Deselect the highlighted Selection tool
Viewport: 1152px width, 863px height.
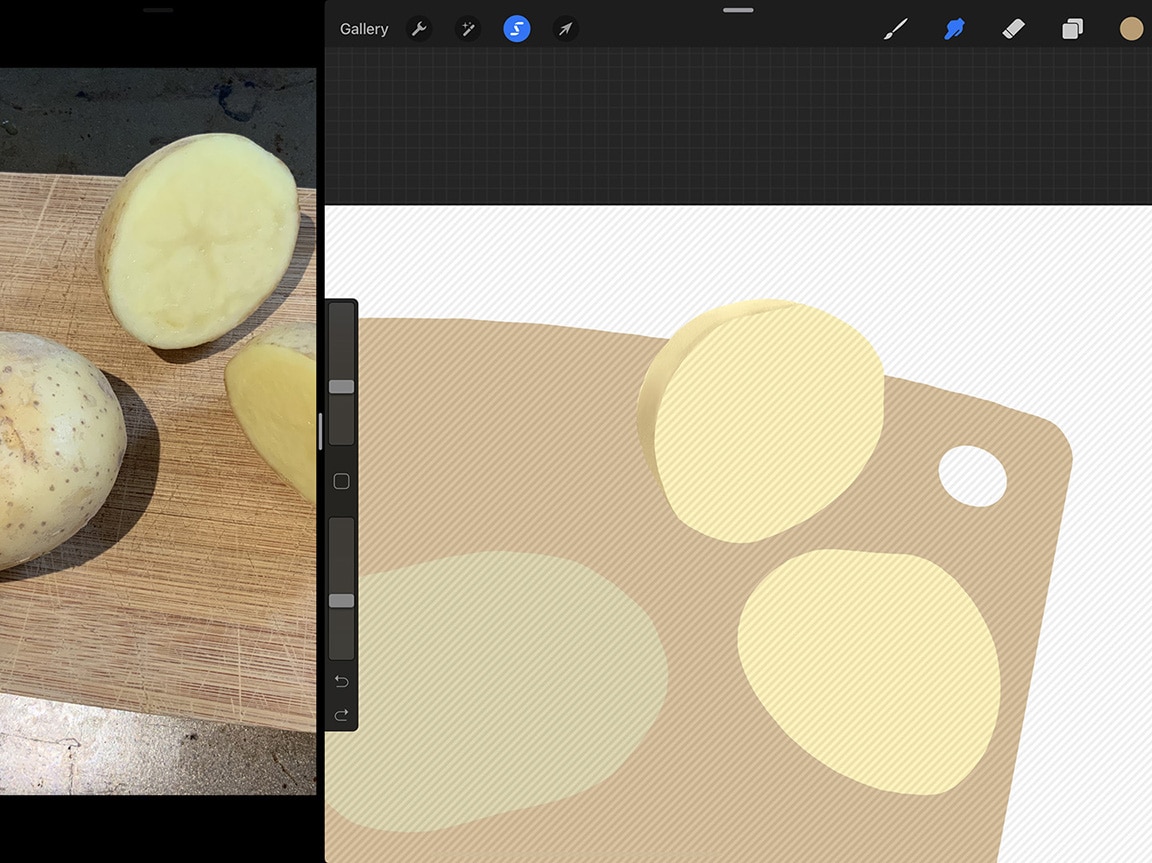(x=516, y=28)
